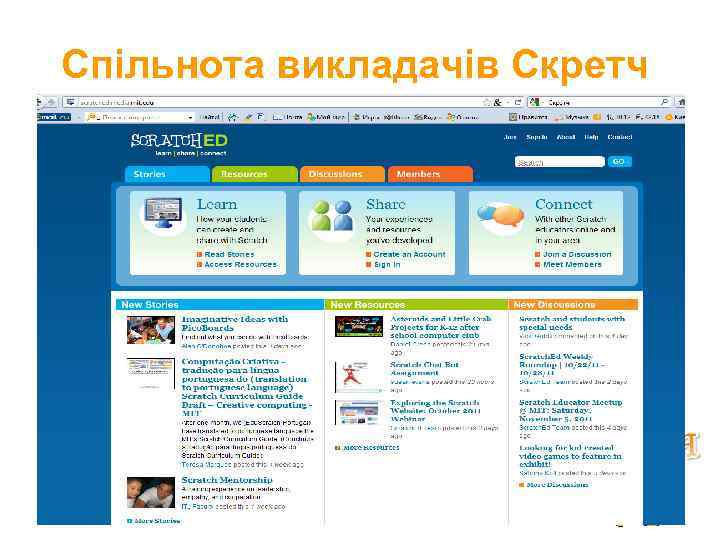Click the Join link in header

point(510,137)
